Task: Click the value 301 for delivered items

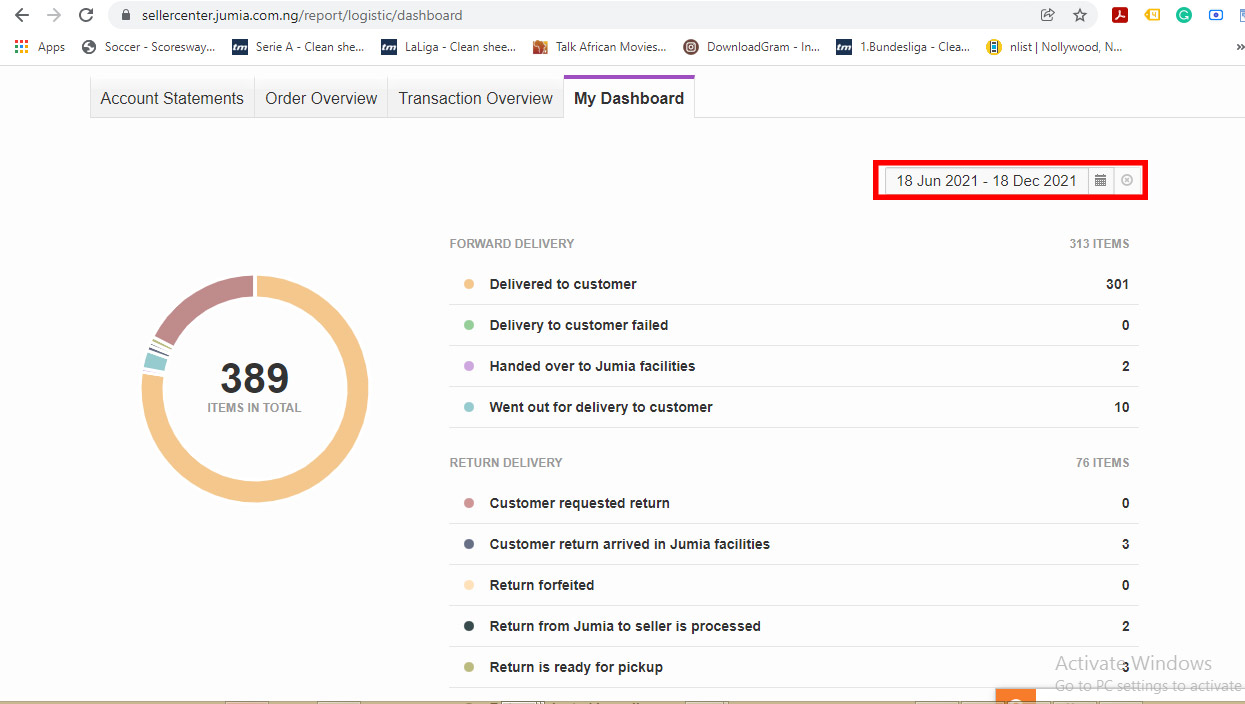Action: pos(1117,284)
